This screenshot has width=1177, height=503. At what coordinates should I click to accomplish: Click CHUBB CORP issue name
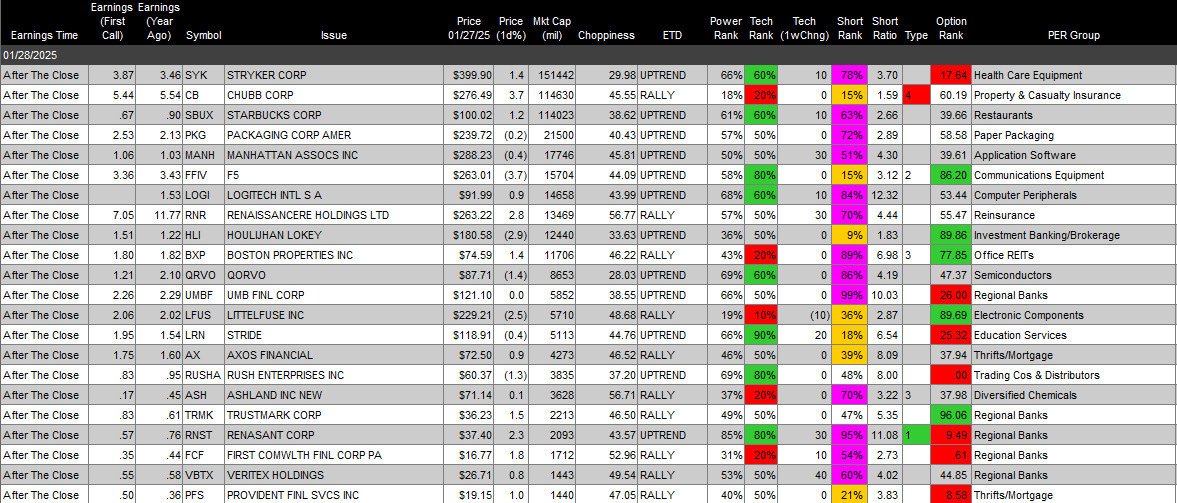click(x=260, y=95)
